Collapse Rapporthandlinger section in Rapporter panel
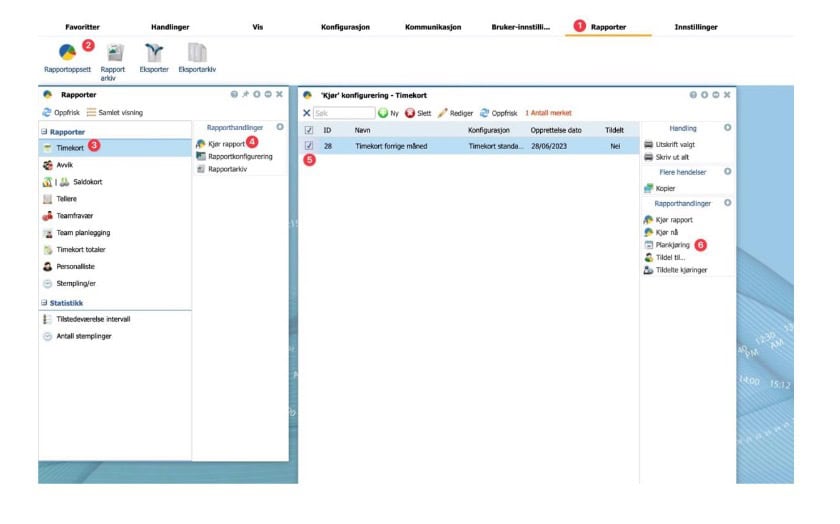 [280, 128]
